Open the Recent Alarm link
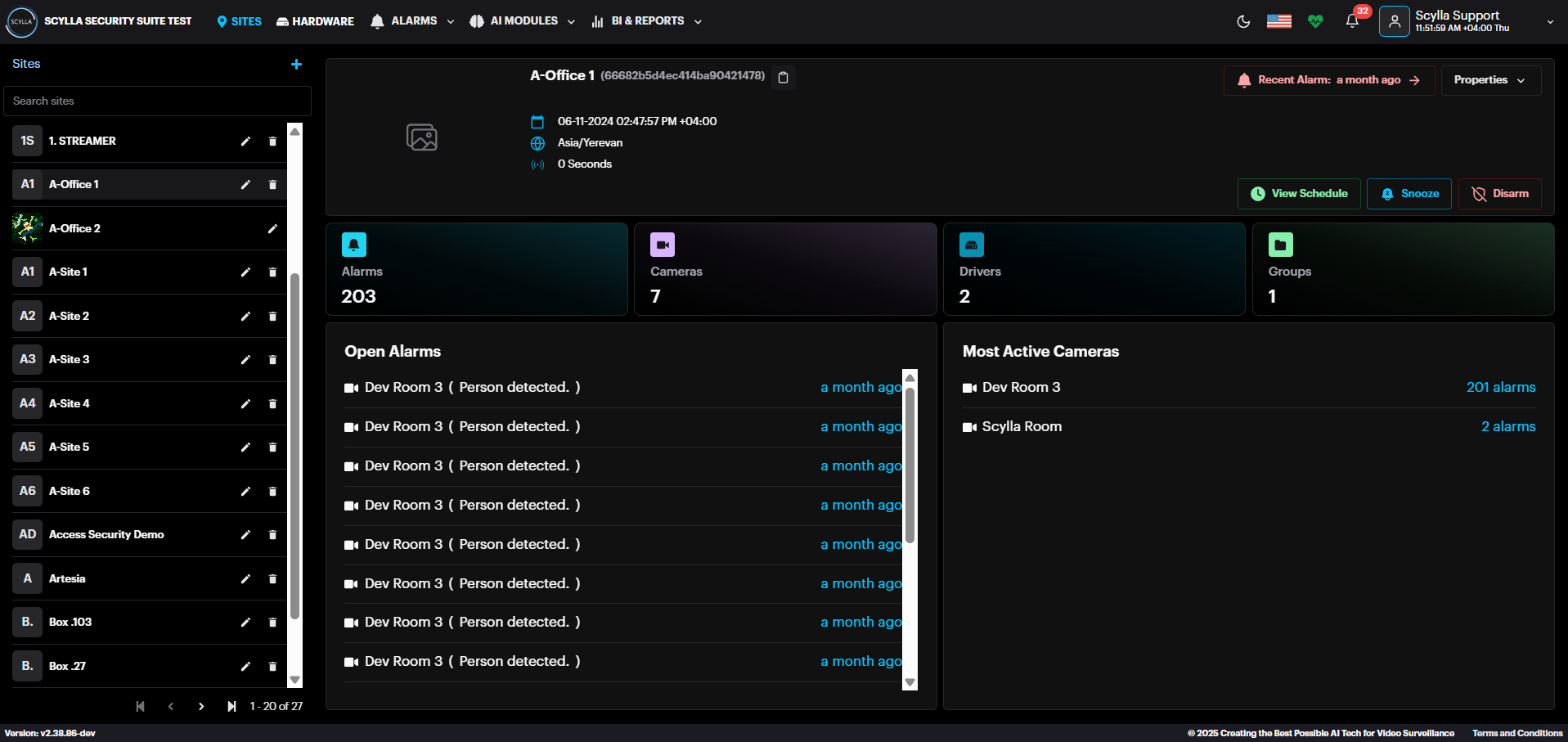Screen dimensions: 1568x742 pyautogui.click(x=1328, y=80)
